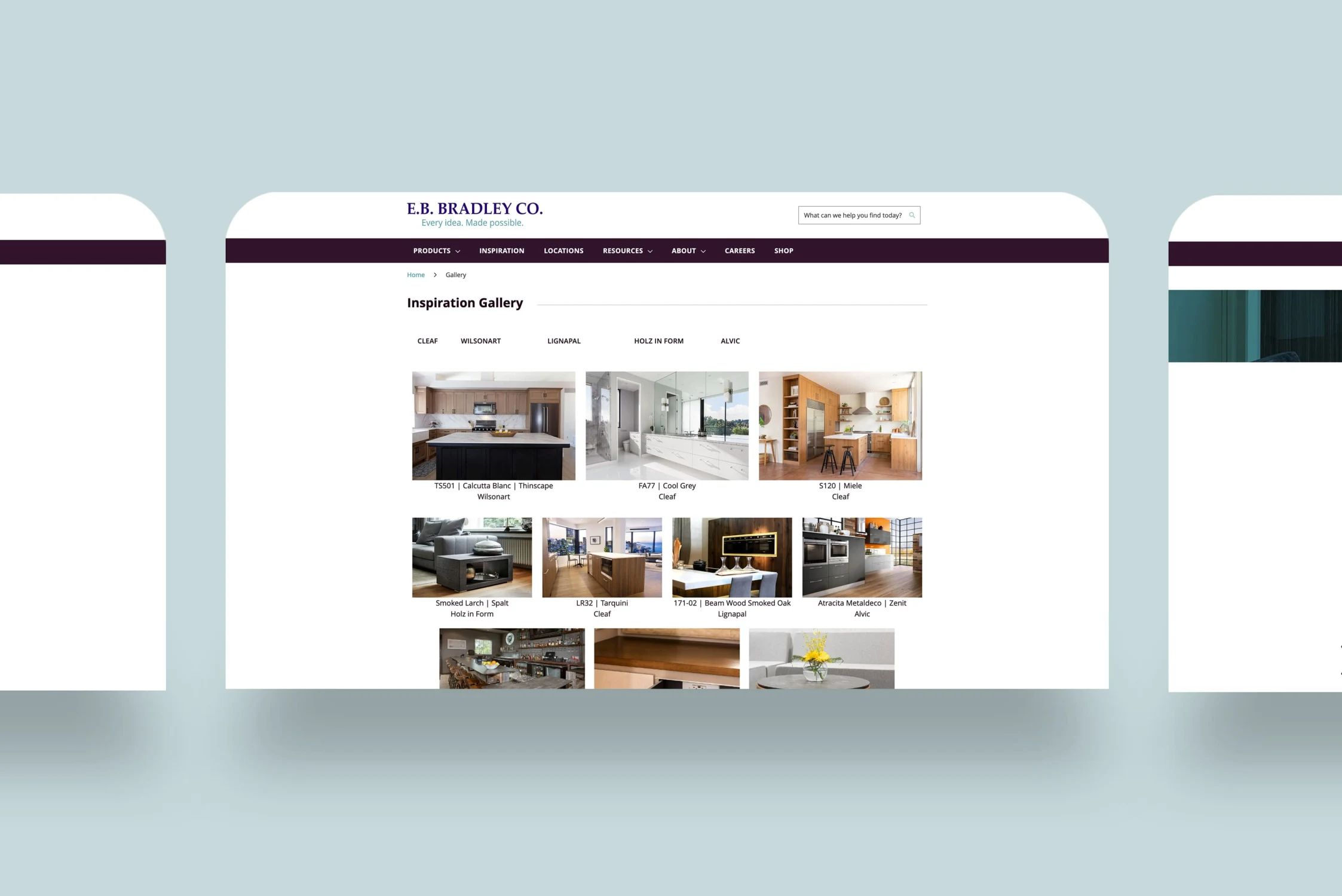The image size is (1342, 896).
Task: Open the PRODUCTS dropdown menu
Action: click(x=436, y=250)
